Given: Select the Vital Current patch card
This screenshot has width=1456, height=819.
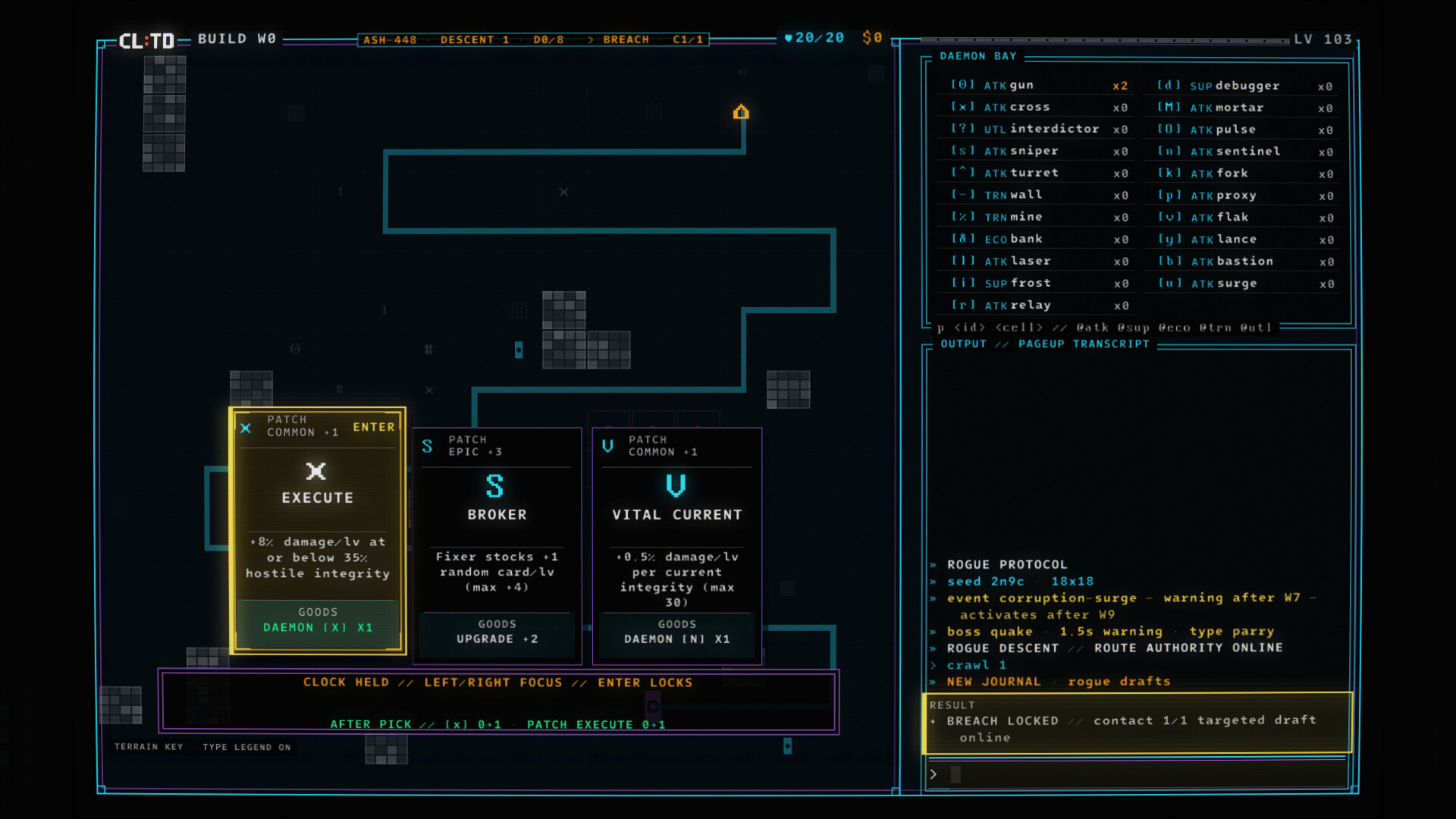Looking at the screenshot, I should [x=676, y=547].
